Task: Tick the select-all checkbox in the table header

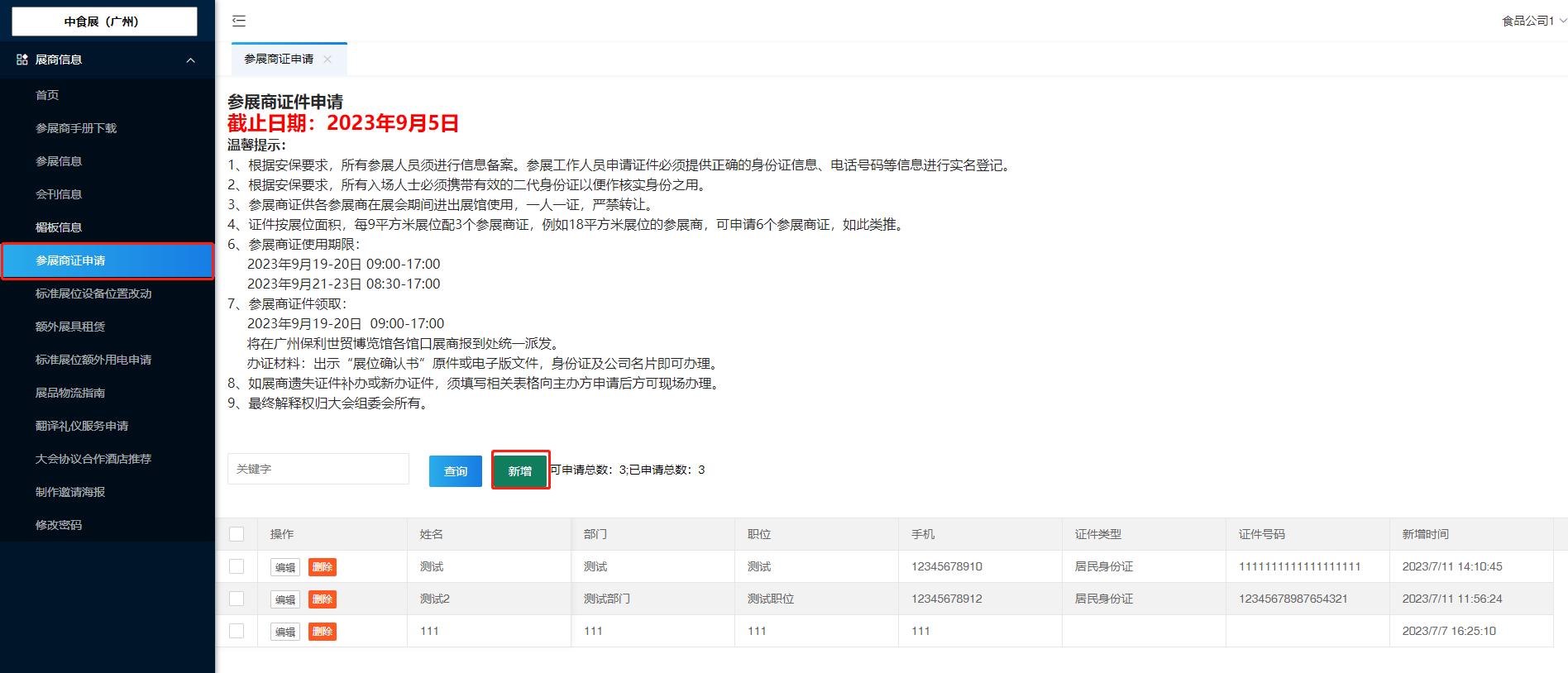Action: point(237,534)
